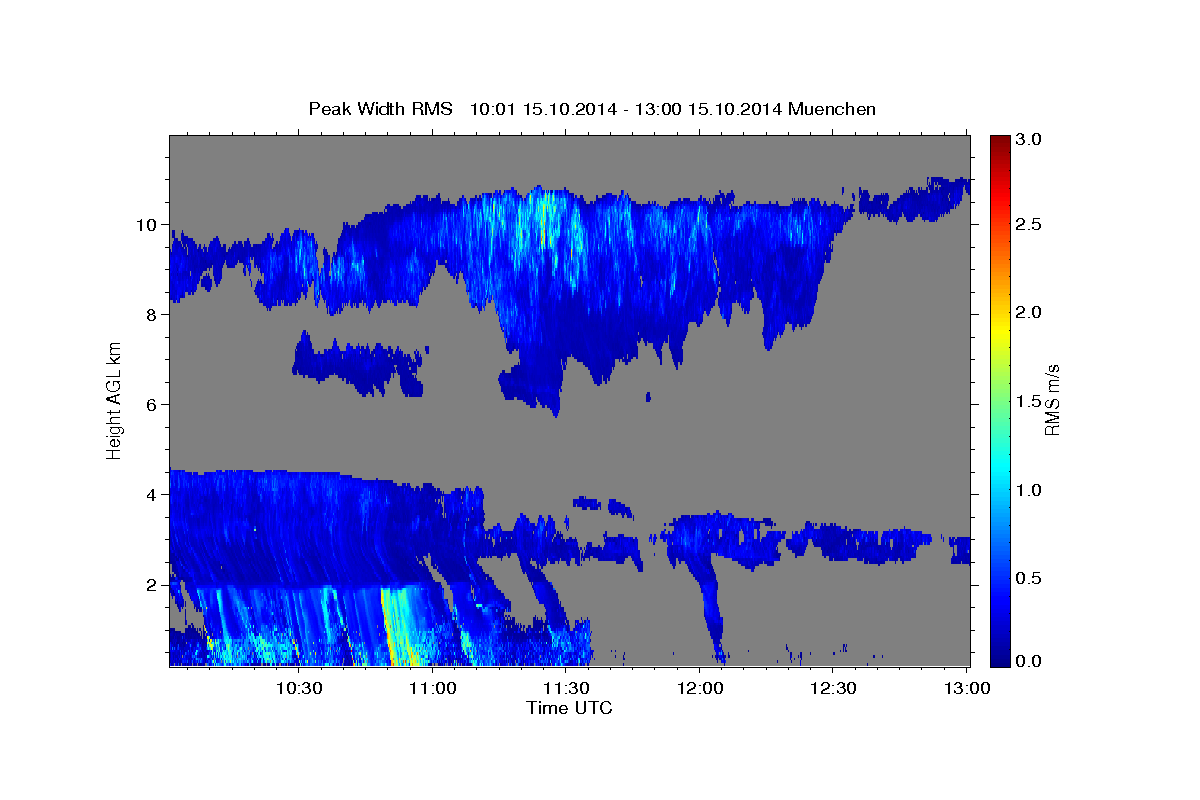Select the 'Height AGL km' axis label
The width and height of the screenshot is (1200, 800).
coord(114,401)
